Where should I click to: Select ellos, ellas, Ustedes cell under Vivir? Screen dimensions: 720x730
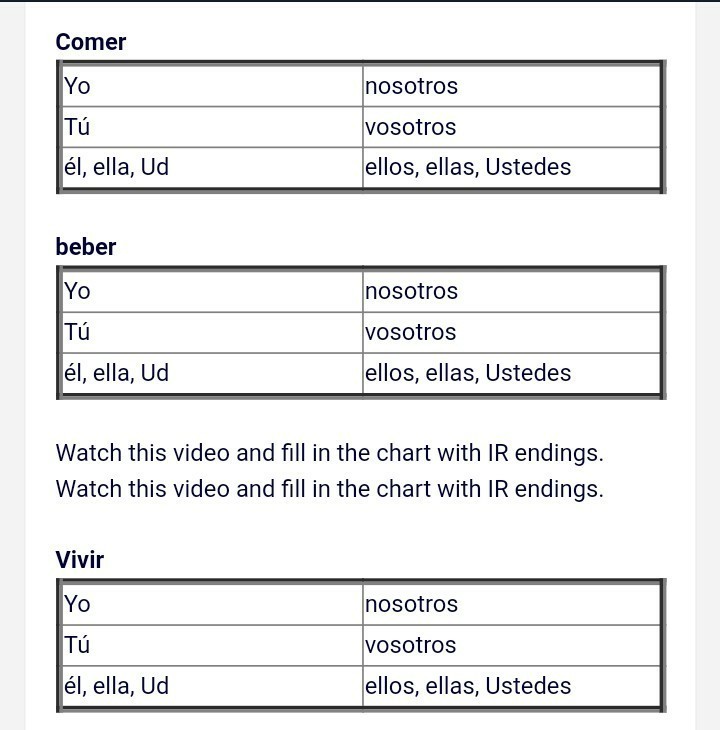511,686
